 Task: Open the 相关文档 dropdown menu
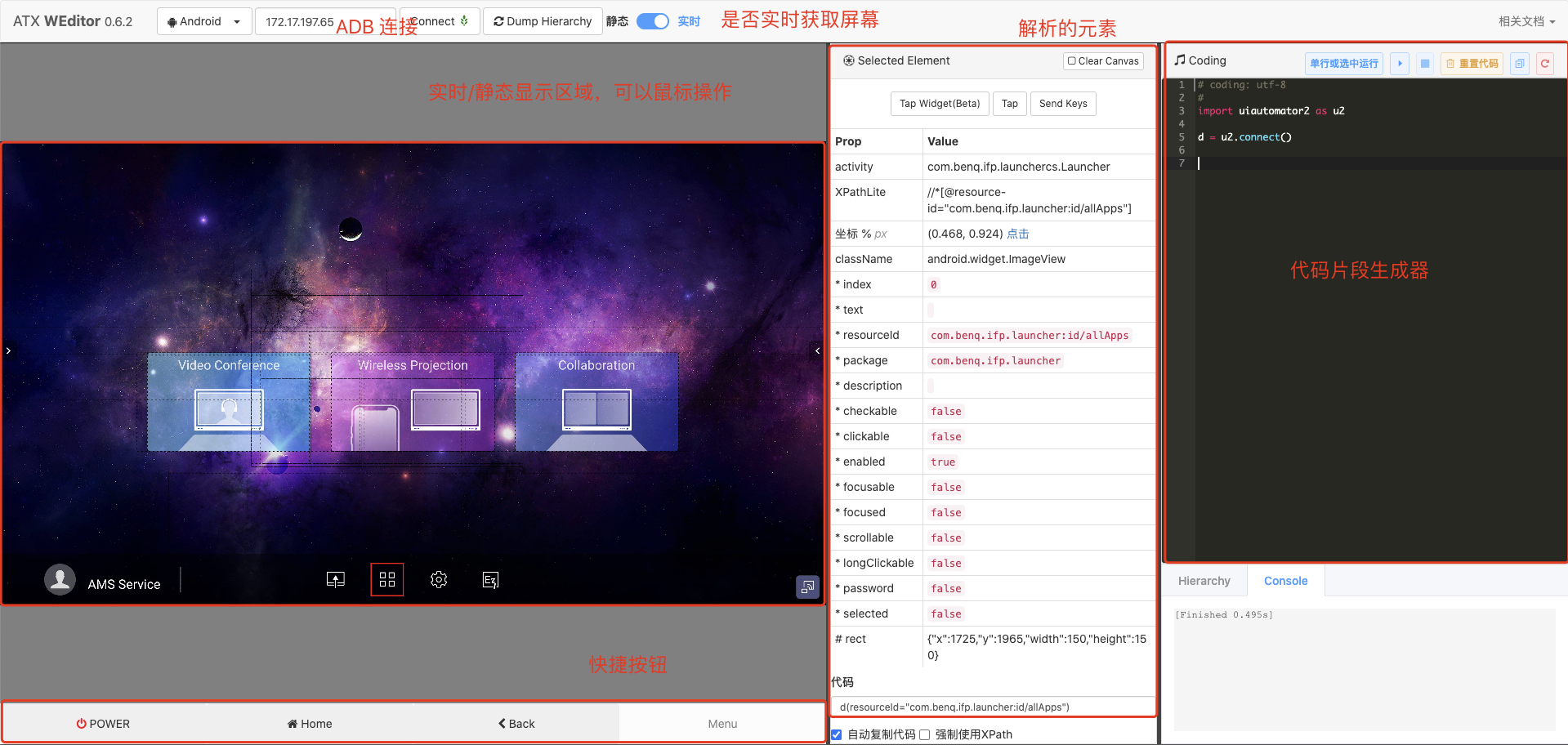(1527, 20)
